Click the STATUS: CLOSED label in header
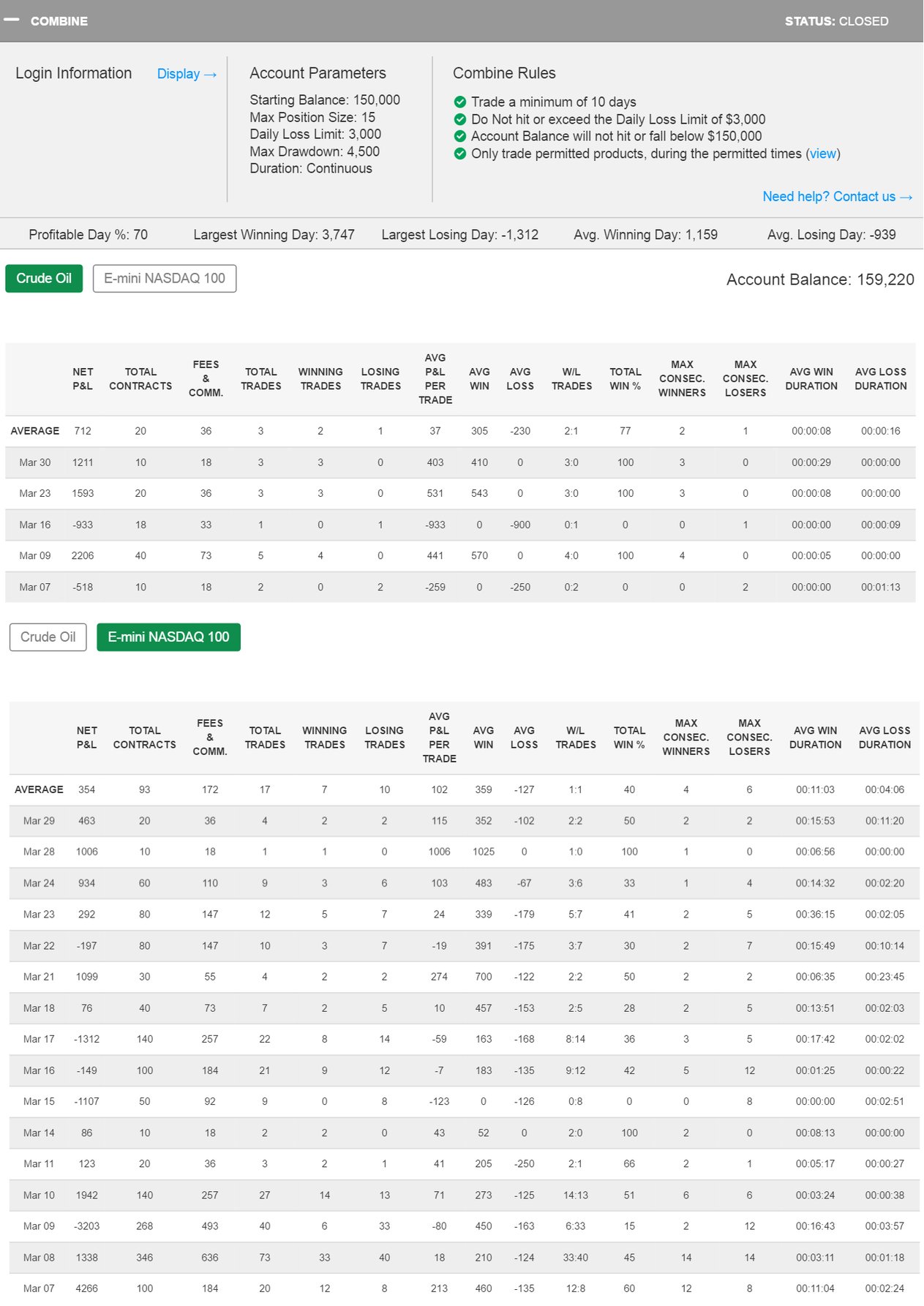The image size is (924, 1306). pos(836,21)
